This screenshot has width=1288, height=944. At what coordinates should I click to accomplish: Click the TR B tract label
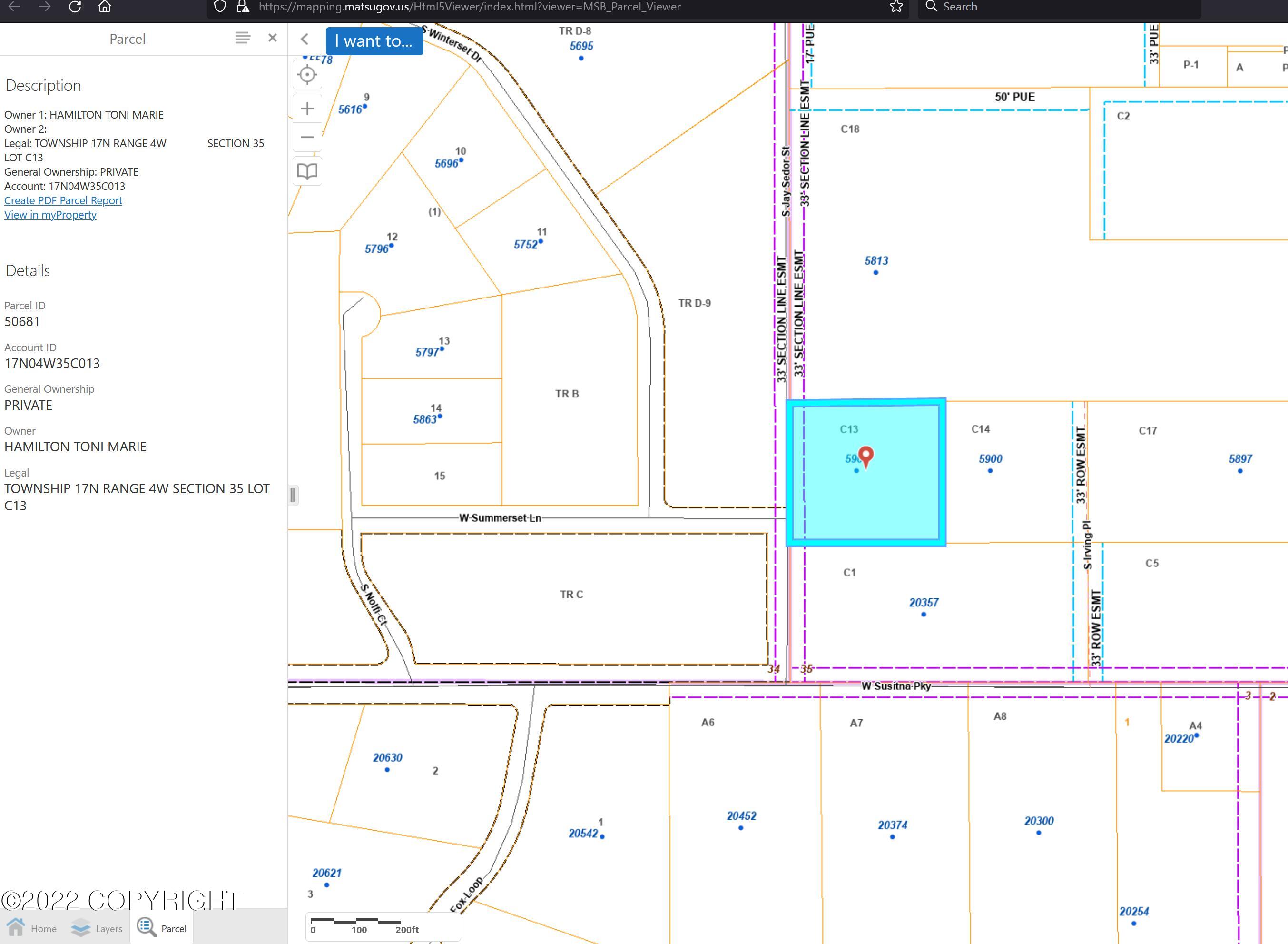567,394
